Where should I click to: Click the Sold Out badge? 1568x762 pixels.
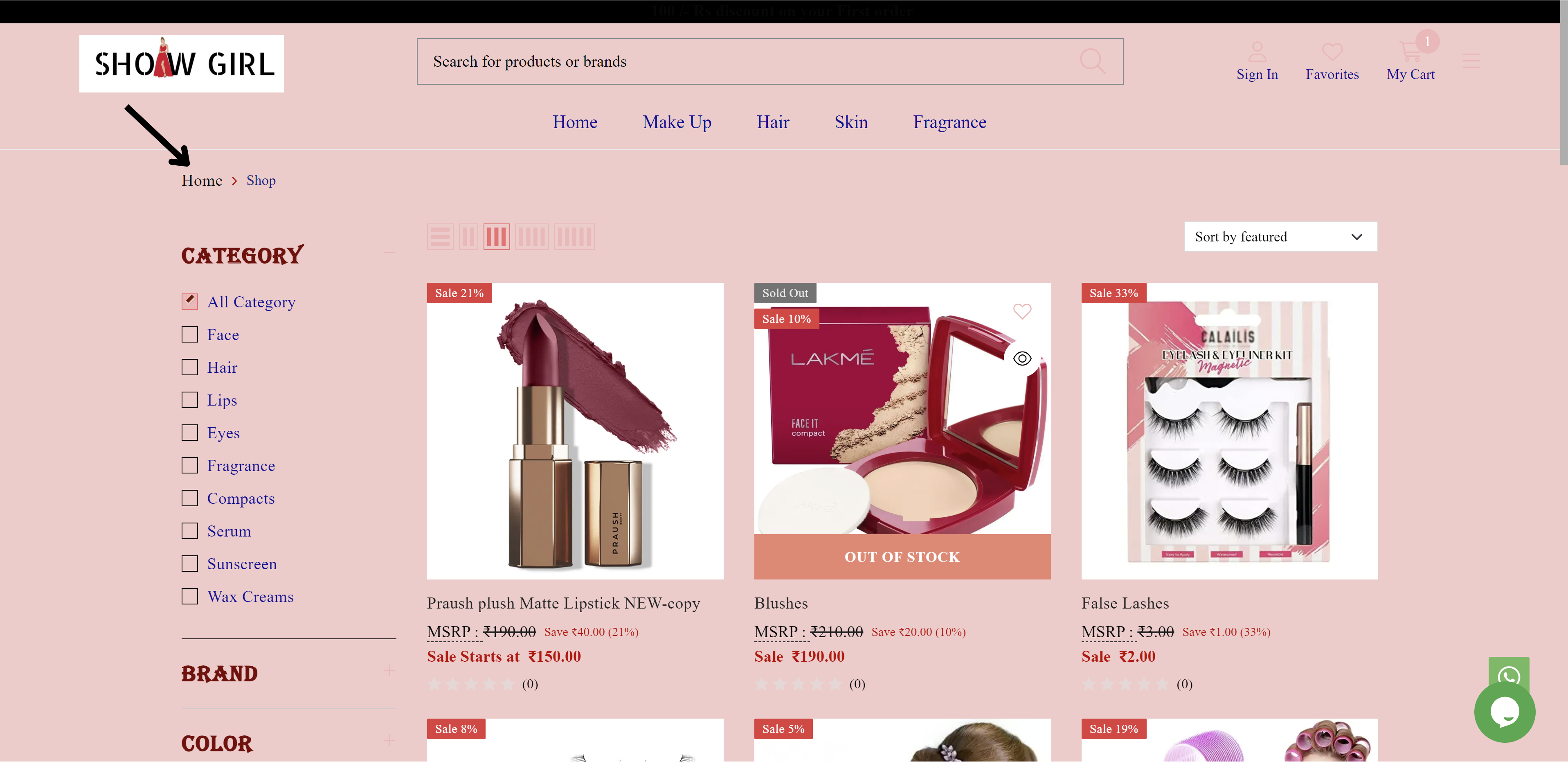click(x=785, y=293)
